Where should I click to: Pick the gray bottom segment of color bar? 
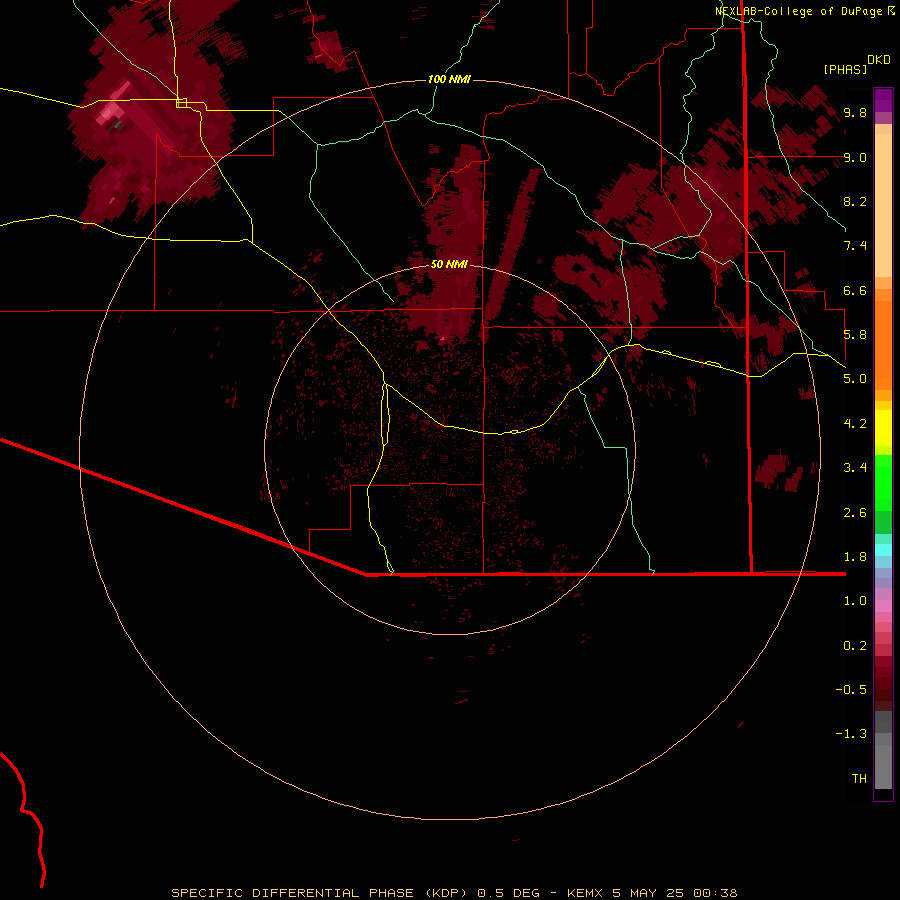(883, 766)
